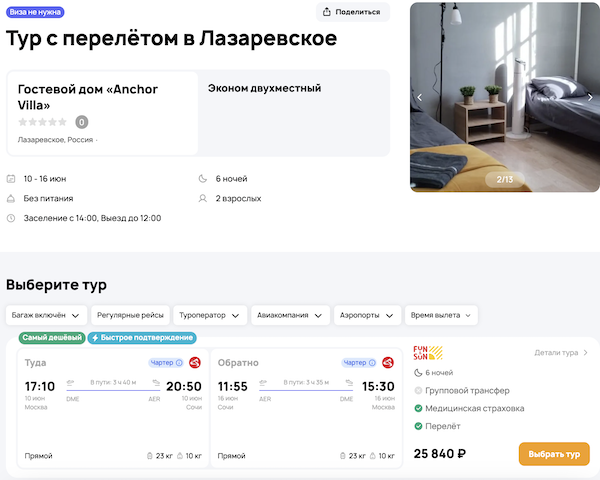Open the Авиакомпания dropdown
The height and width of the screenshot is (480, 600).
pyautogui.click(x=290, y=314)
